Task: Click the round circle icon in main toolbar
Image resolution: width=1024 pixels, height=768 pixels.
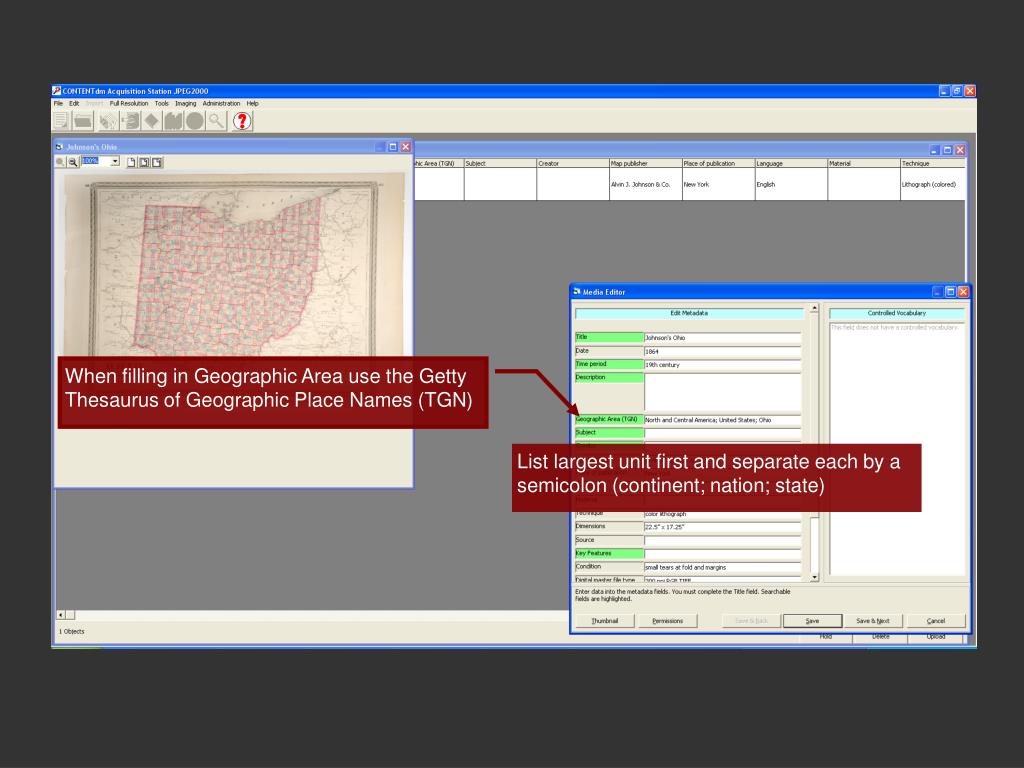Action: (195, 121)
